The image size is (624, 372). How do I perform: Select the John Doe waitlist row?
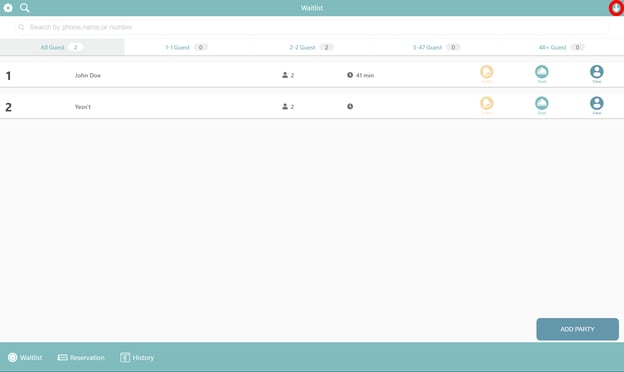(312, 75)
